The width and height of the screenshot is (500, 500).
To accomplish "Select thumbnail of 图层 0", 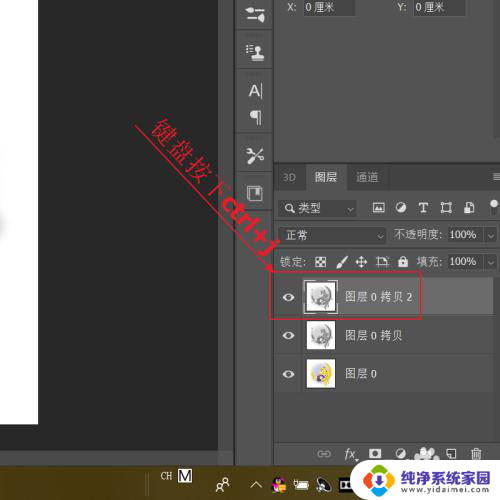I will coord(321,374).
